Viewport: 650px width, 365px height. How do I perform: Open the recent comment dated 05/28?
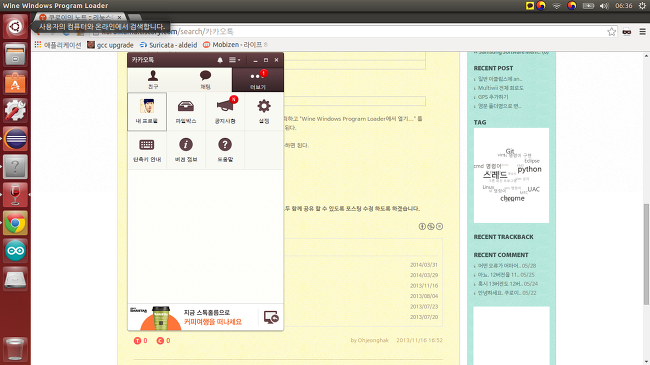pyautogui.click(x=507, y=265)
